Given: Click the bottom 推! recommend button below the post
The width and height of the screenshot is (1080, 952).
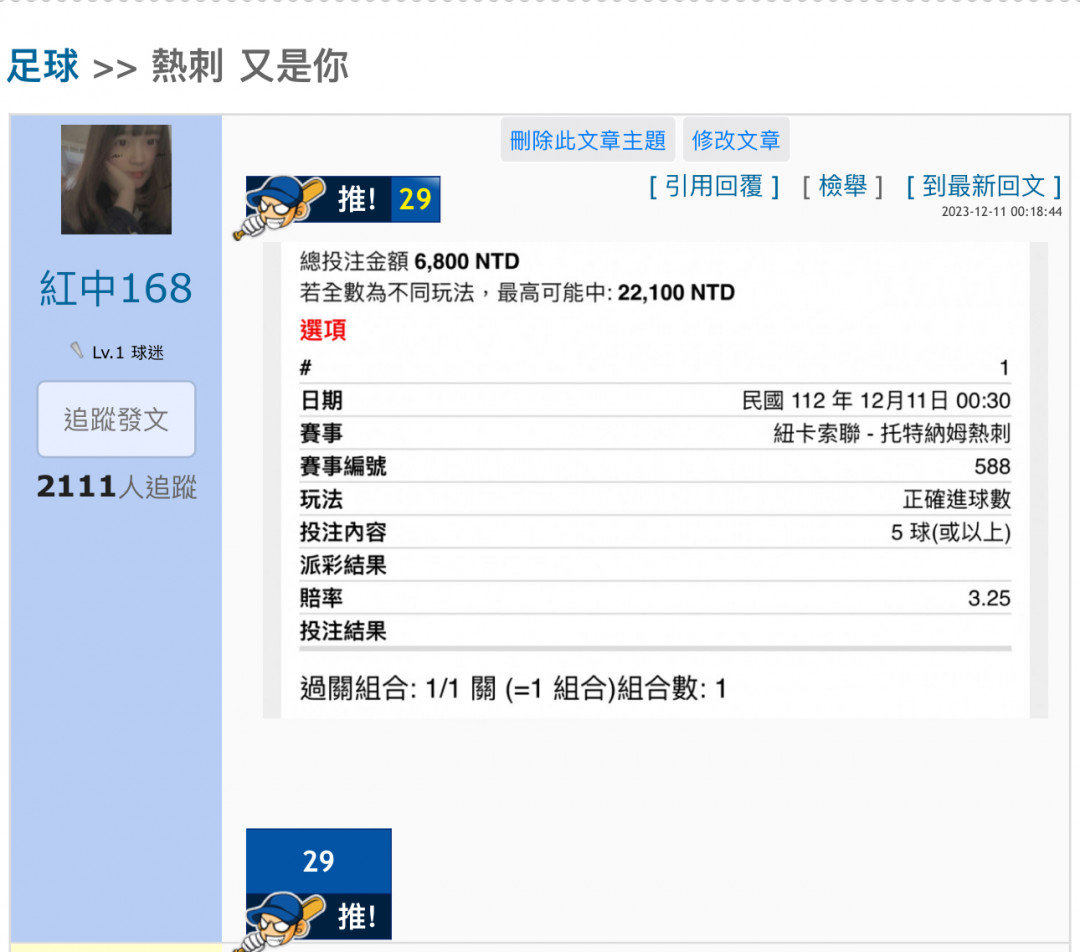Looking at the screenshot, I should [x=318, y=918].
